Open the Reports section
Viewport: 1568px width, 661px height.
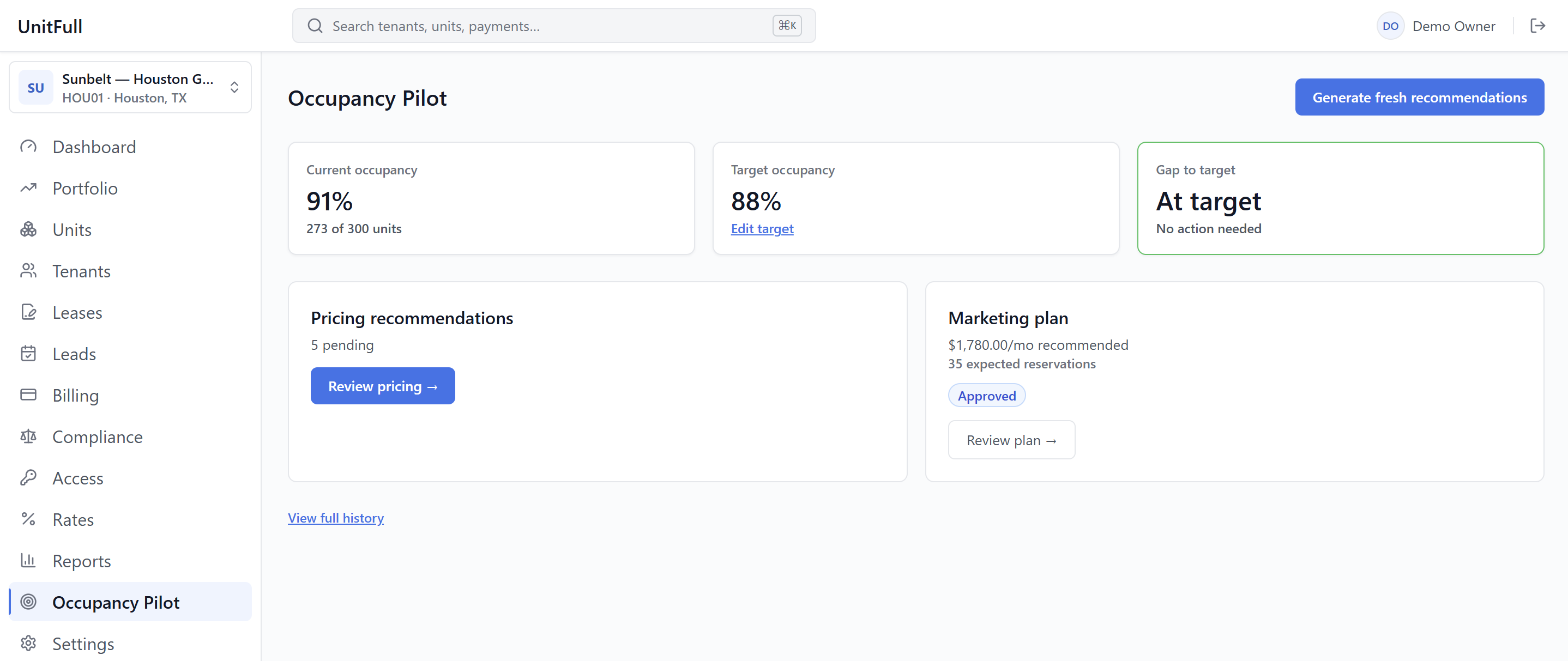coord(130,561)
